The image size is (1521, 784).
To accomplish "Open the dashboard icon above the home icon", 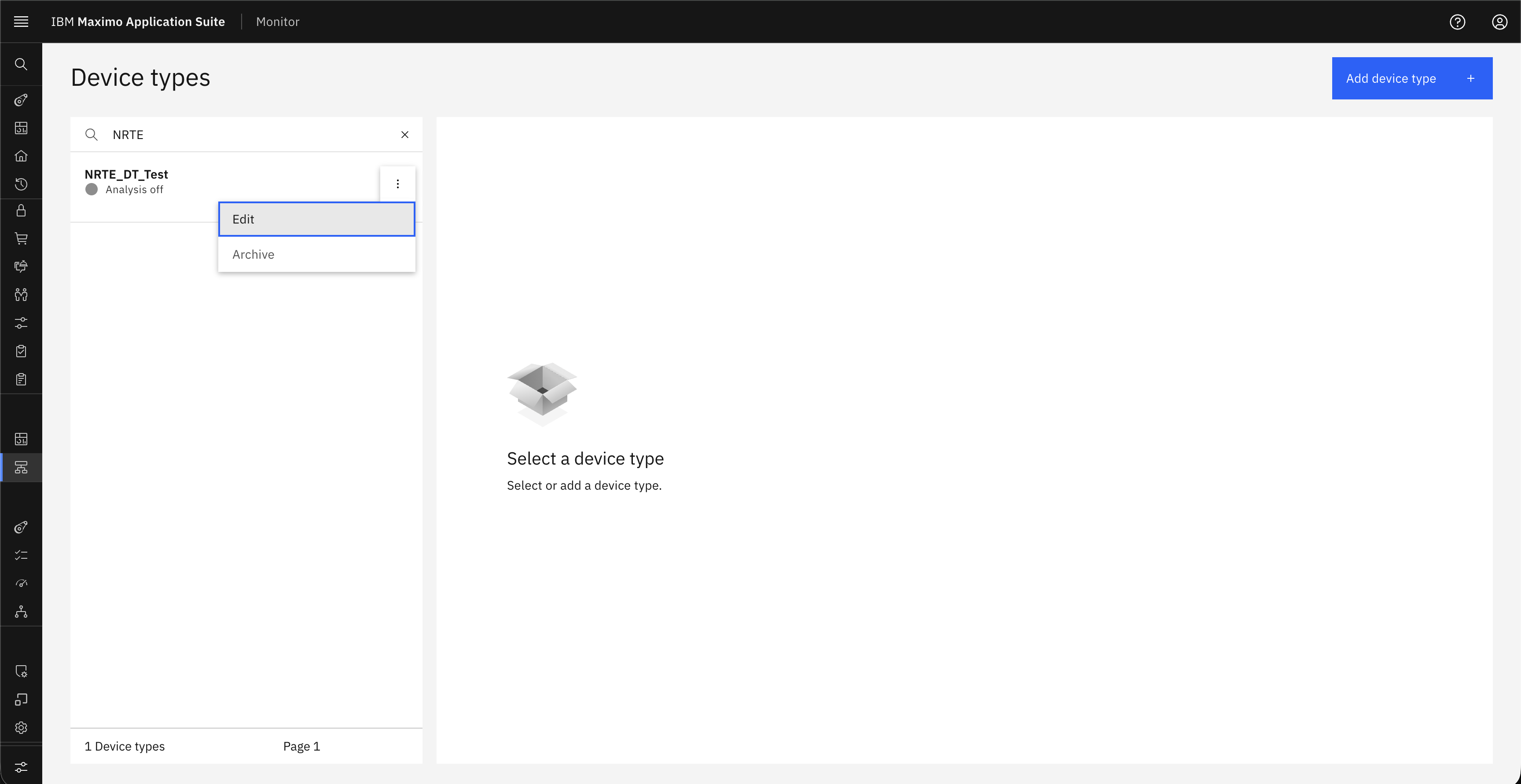I will pyautogui.click(x=21, y=128).
